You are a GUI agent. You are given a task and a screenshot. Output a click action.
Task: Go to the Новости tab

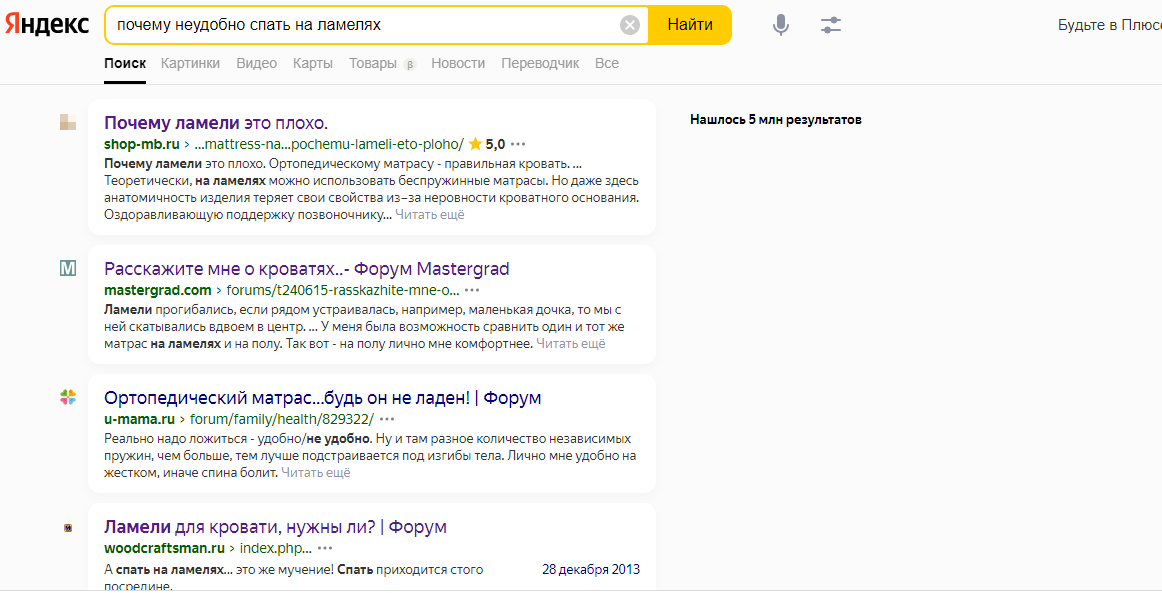point(458,64)
